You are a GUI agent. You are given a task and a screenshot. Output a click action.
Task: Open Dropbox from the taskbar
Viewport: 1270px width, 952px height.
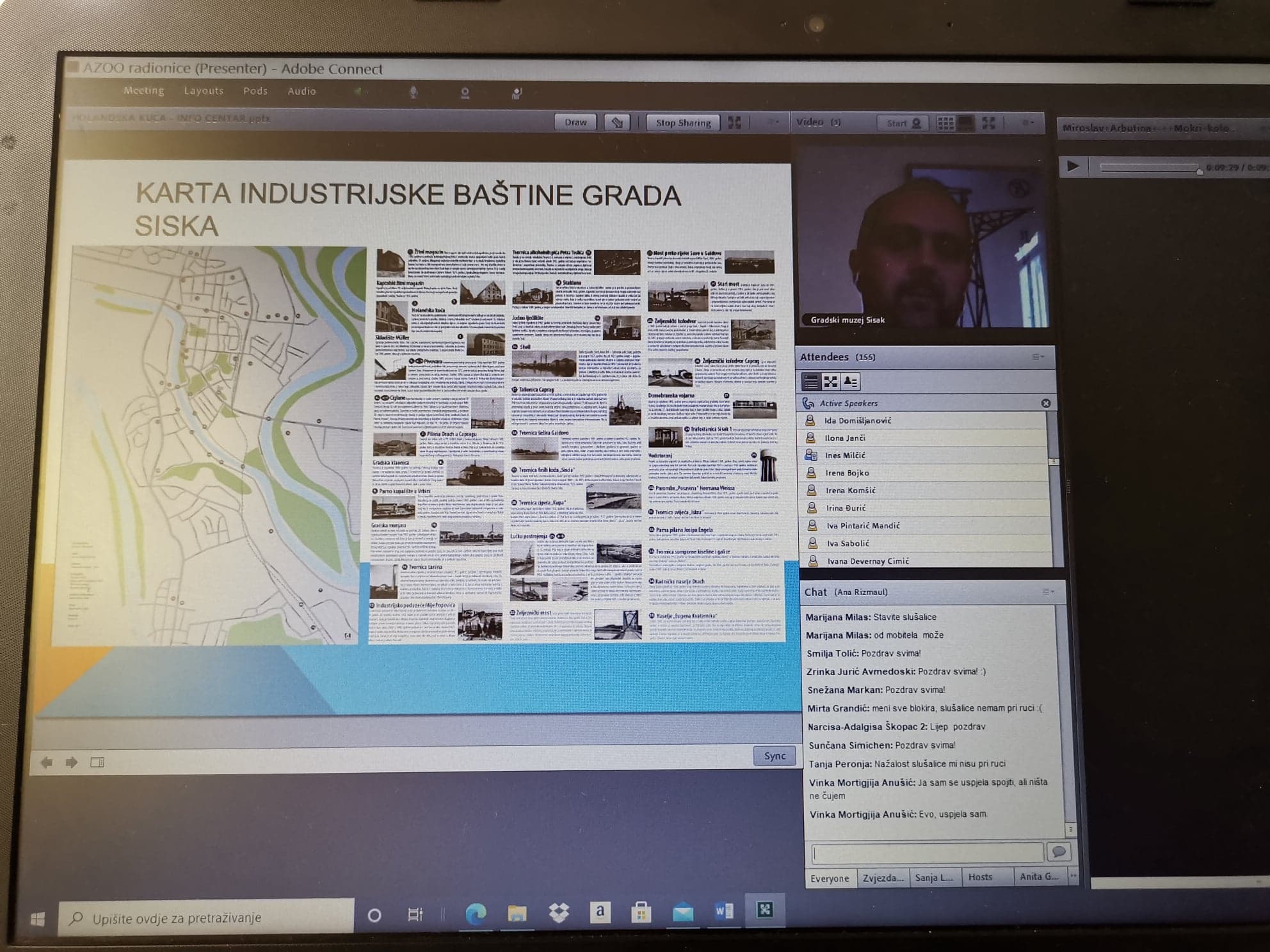click(559, 912)
